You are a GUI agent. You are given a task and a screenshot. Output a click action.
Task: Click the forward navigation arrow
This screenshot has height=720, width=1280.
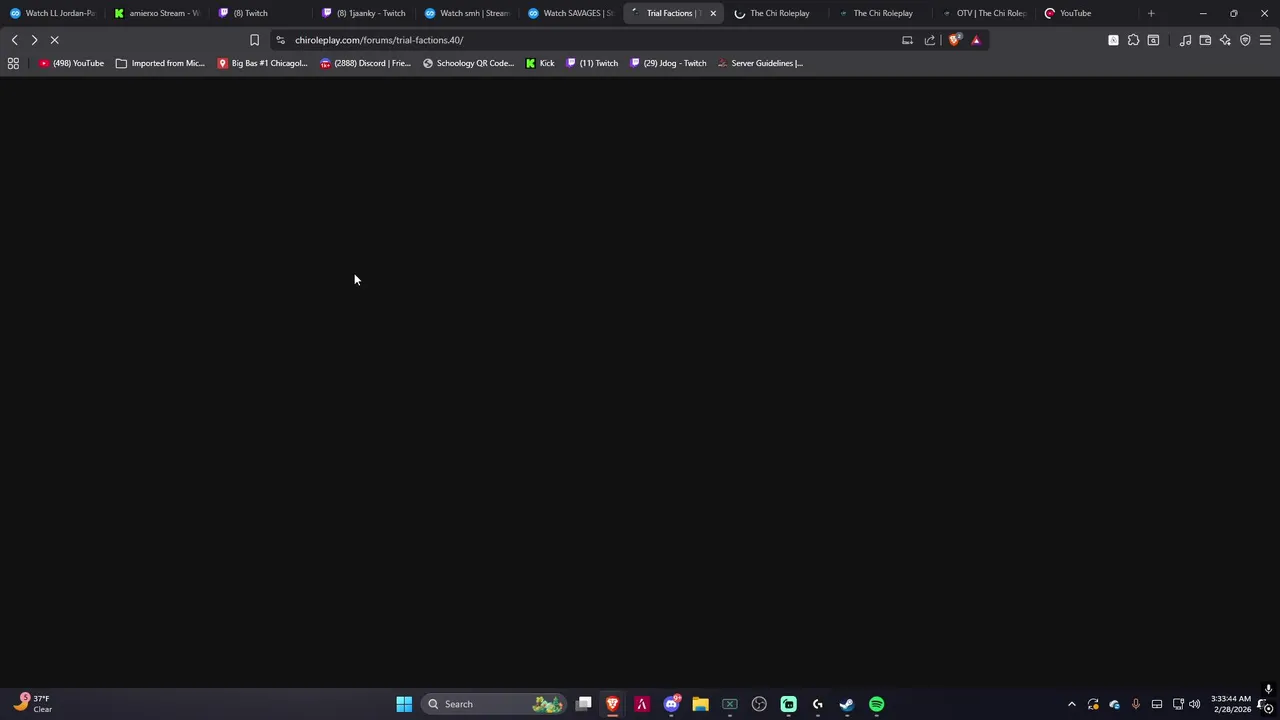coord(34,40)
